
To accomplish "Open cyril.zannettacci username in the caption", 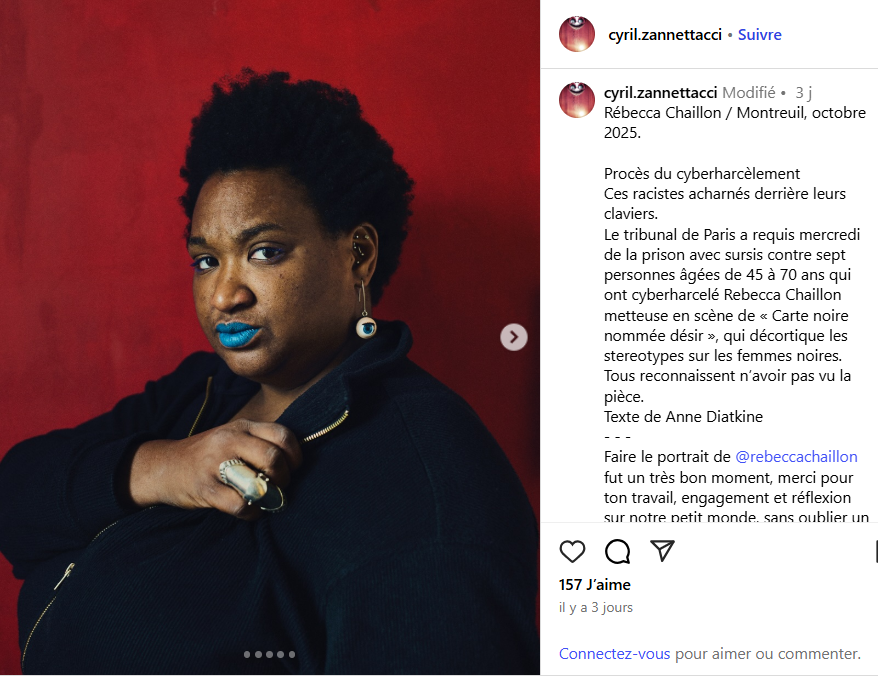I will pos(660,92).
